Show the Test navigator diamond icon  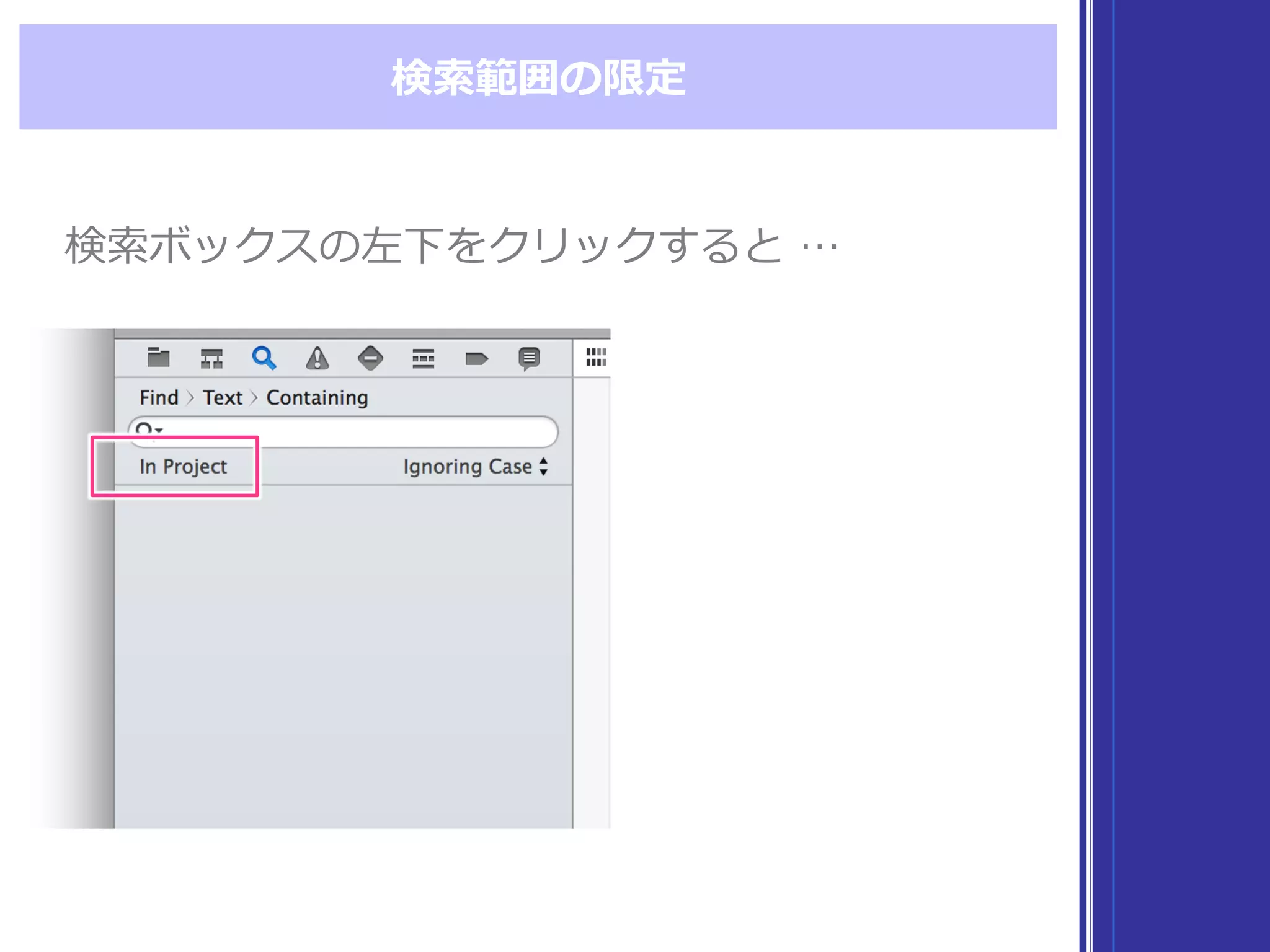pyautogui.click(x=370, y=358)
